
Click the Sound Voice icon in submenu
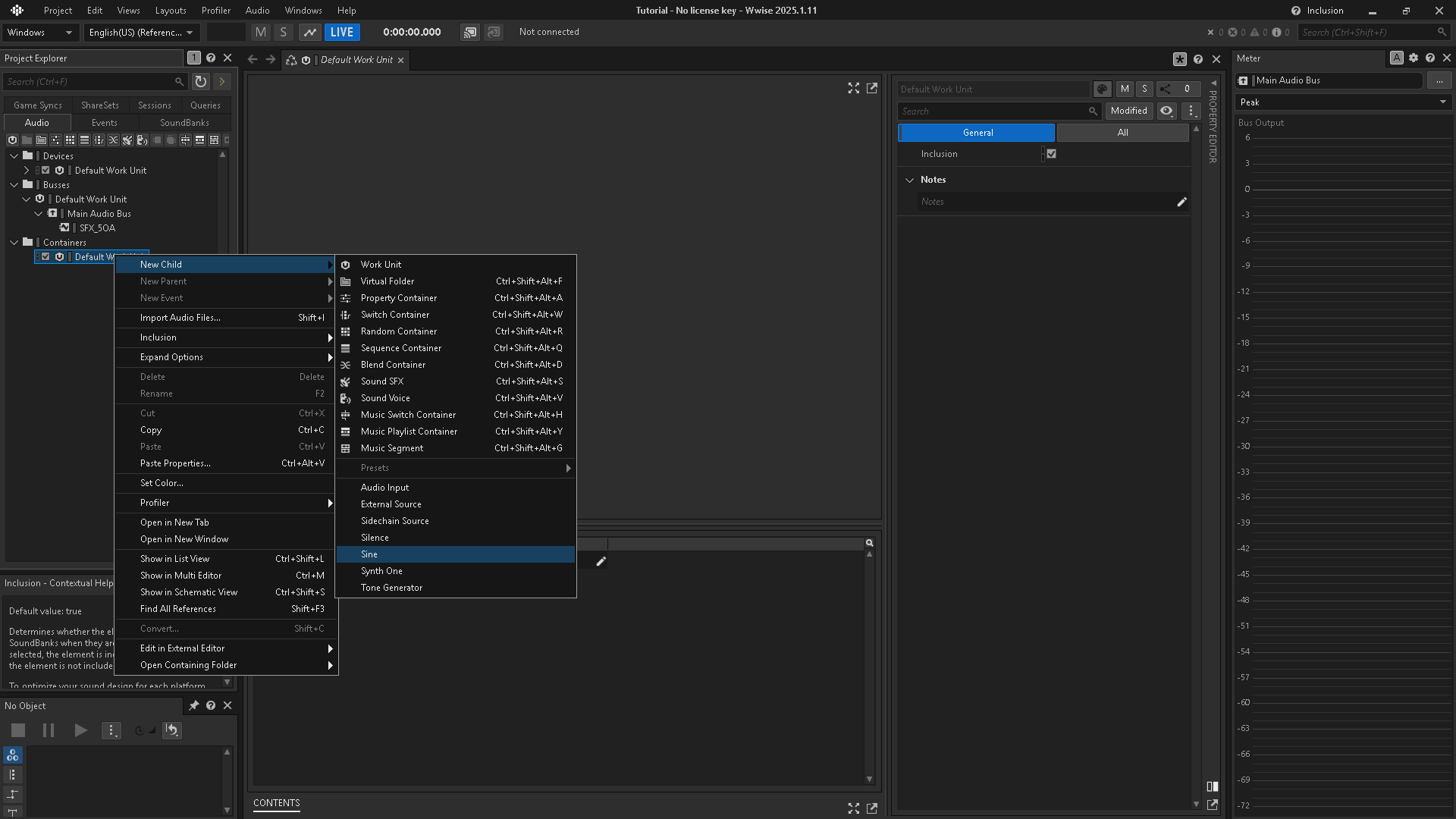pos(346,398)
